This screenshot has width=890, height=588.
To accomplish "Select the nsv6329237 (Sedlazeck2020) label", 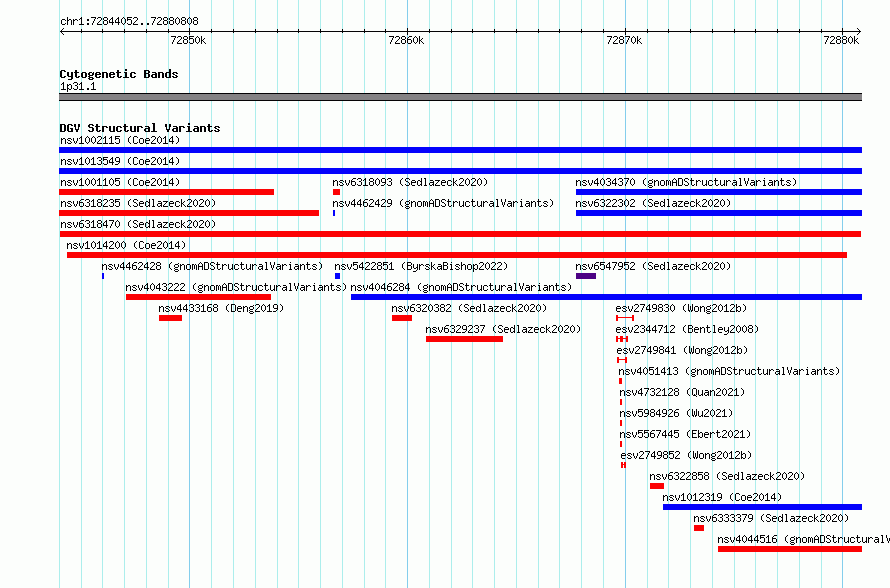I will [x=503, y=329].
